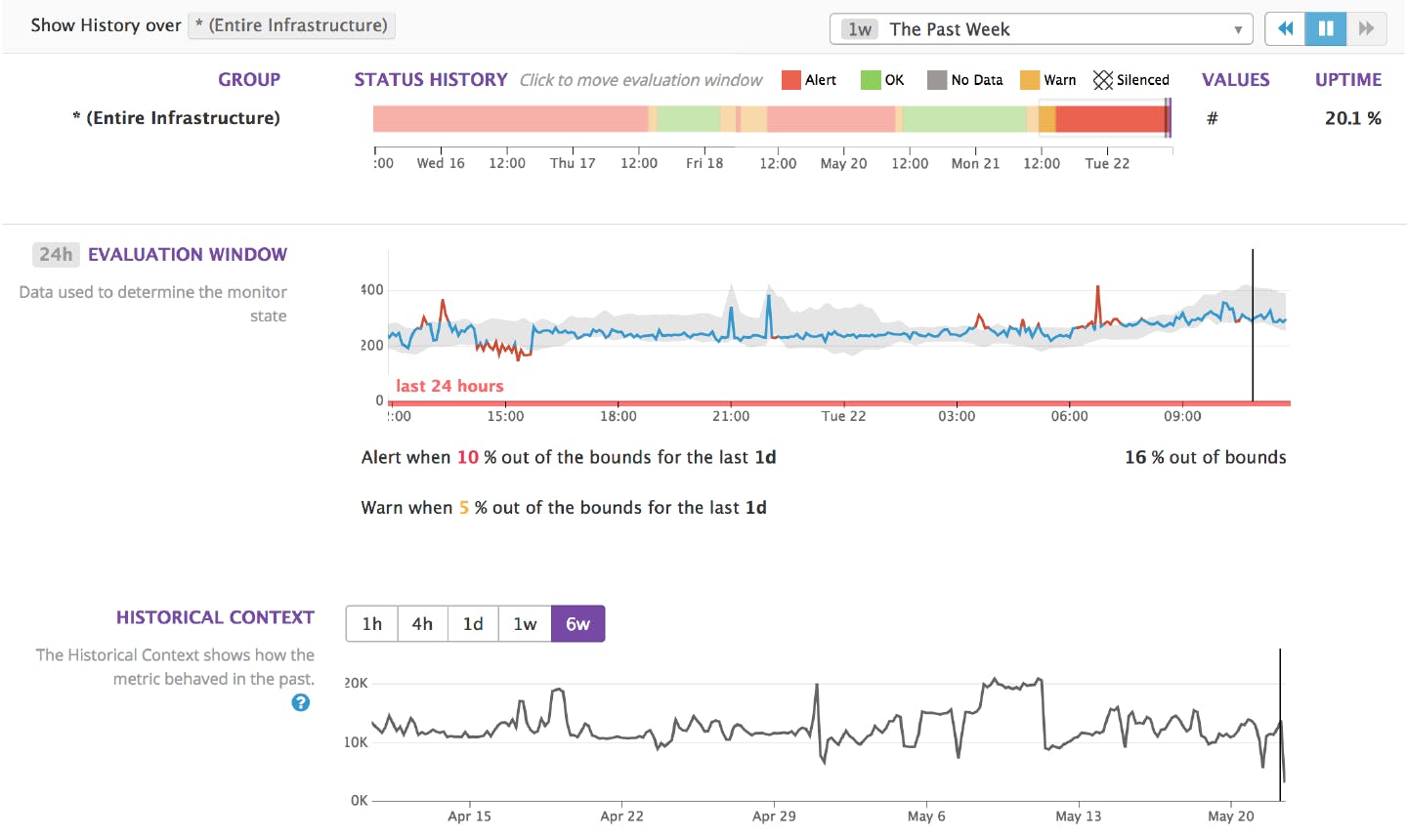The width and height of the screenshot is (1407, 840).
Task: Pause the live monitor updates
Action: [x=1325, y=28]
